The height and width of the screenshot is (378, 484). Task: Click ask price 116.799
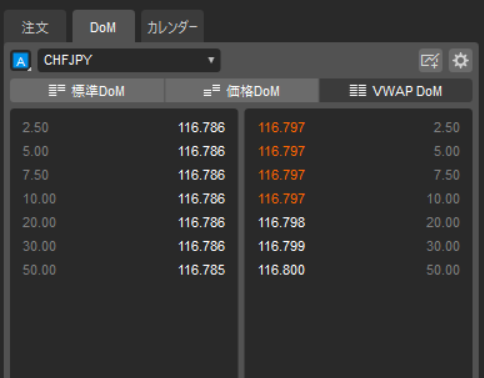(282, 246)
